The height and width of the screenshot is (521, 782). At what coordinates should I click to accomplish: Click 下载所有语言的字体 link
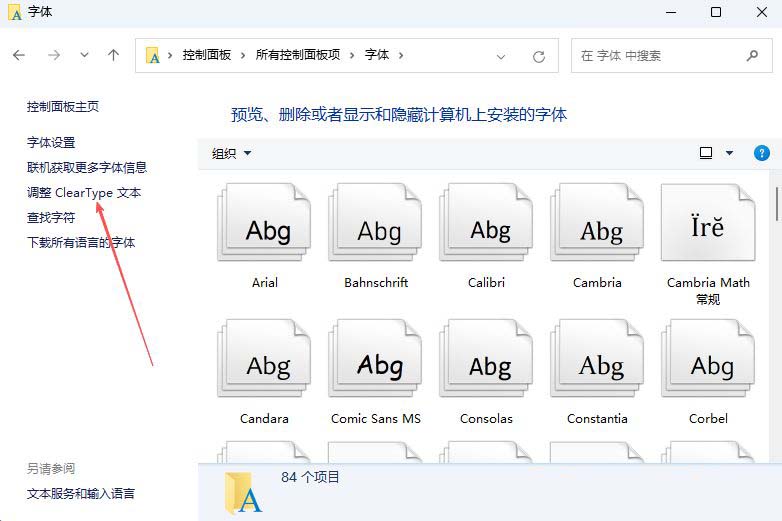pyautogui.click(x=81, y=242)
